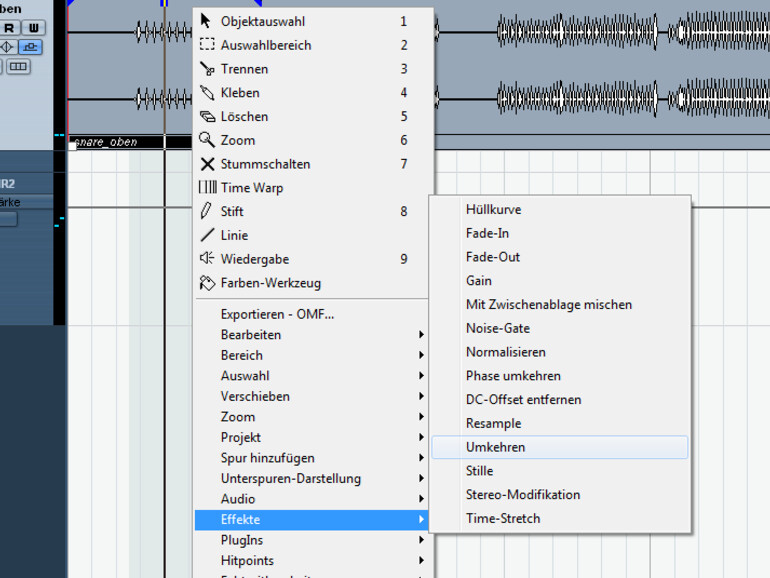The height and width of the screenshot is (578, 770).
Task: Select Hüllkurve from the Effekte submenu
Action: point(560,210)
